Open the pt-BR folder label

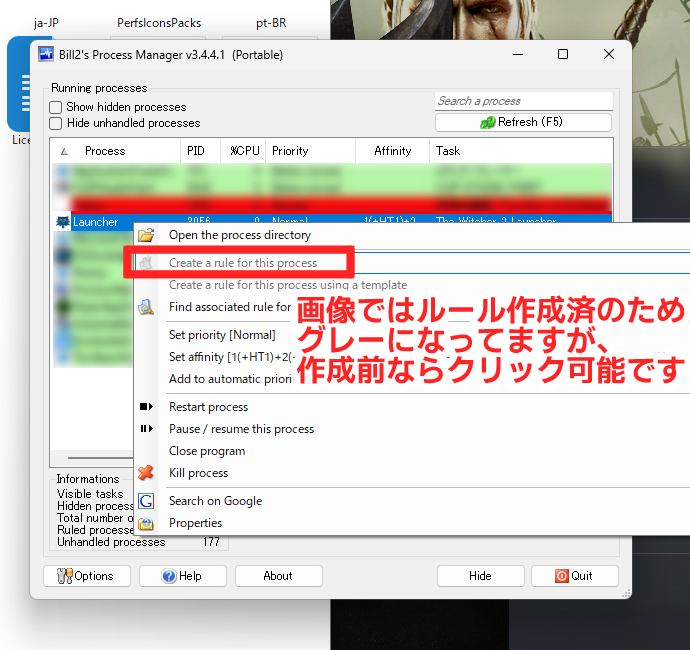tap(271, 23)
